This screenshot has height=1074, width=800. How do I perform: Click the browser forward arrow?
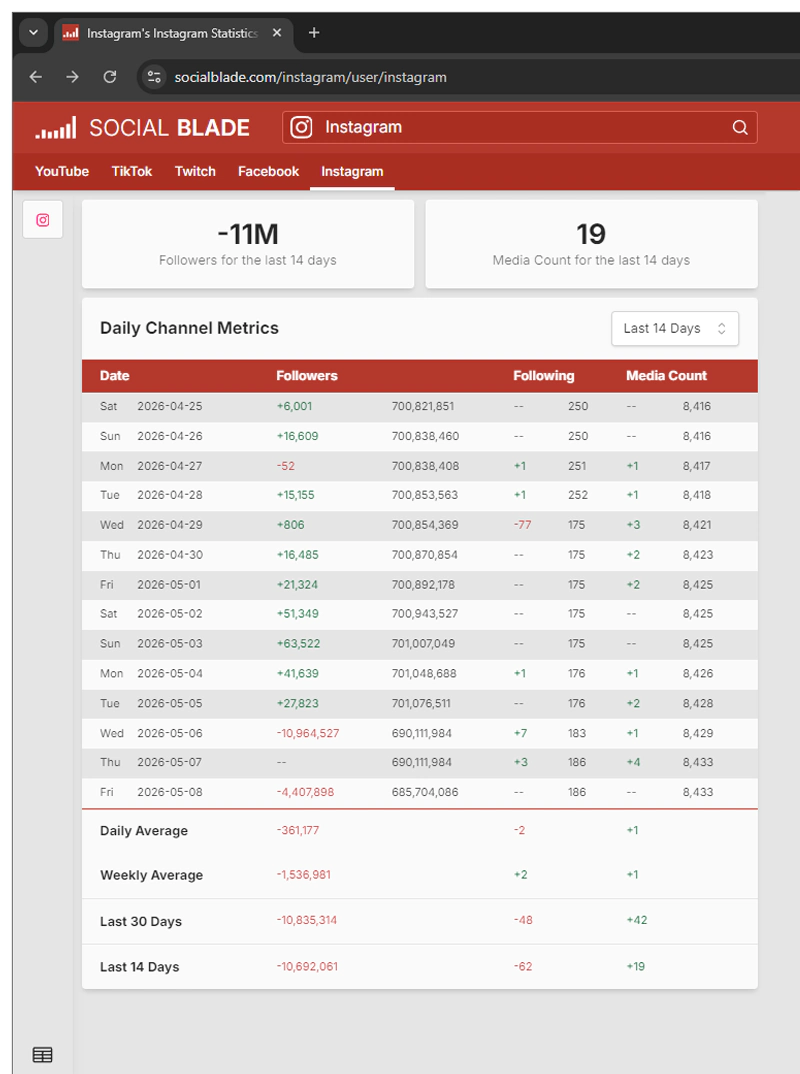pos(72,77)
